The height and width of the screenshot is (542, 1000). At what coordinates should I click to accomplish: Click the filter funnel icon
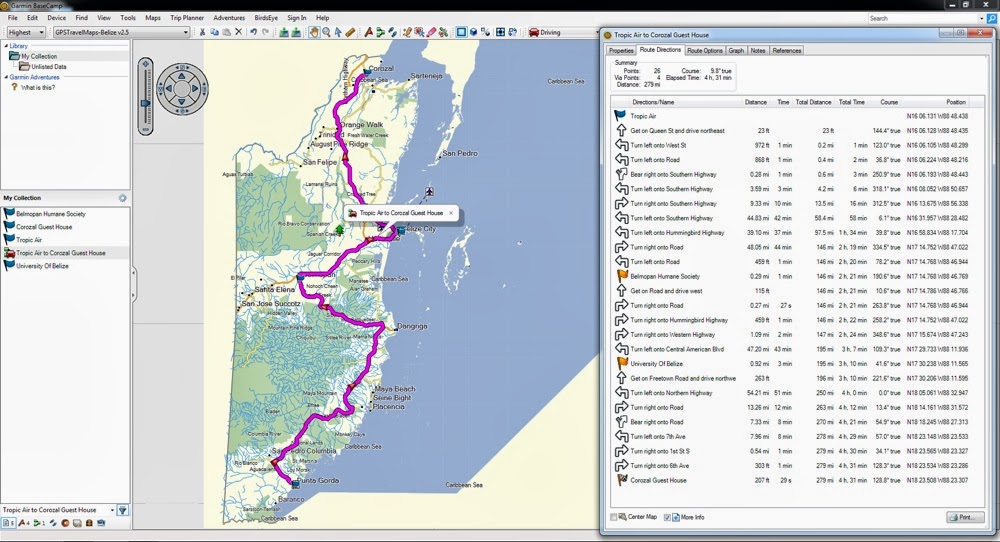pyautogui.click(x=122, y=510)
